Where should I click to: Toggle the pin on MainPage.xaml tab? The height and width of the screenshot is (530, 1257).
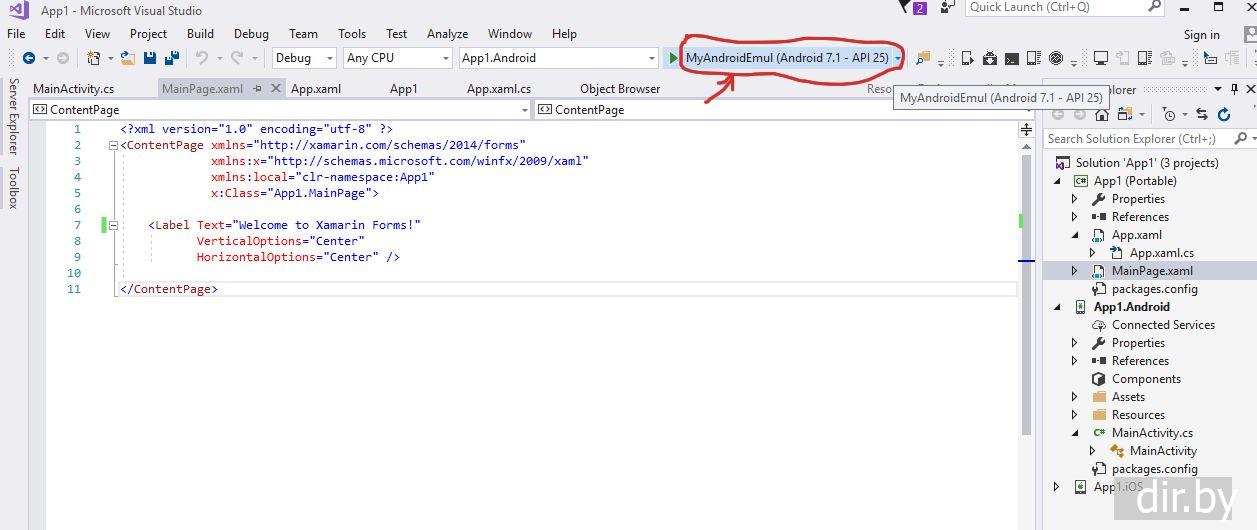point(257,88)
